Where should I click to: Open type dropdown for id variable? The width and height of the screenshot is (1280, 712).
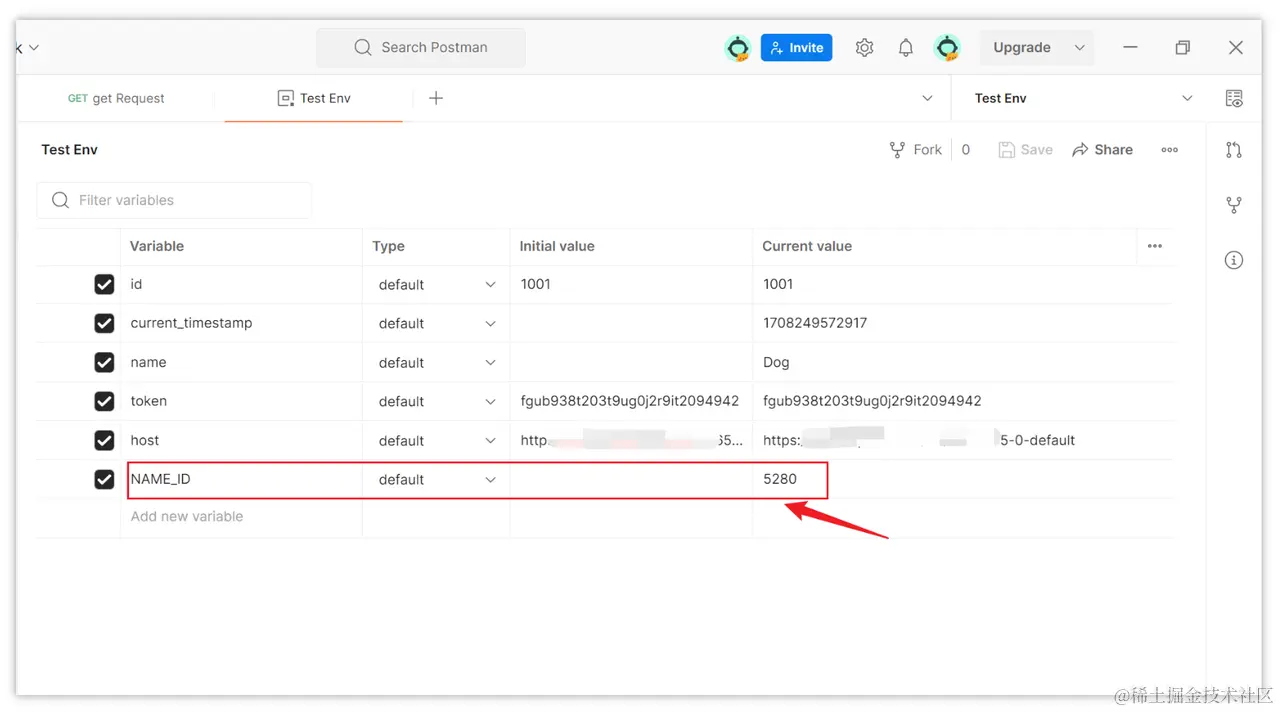(x=436, y=285)
